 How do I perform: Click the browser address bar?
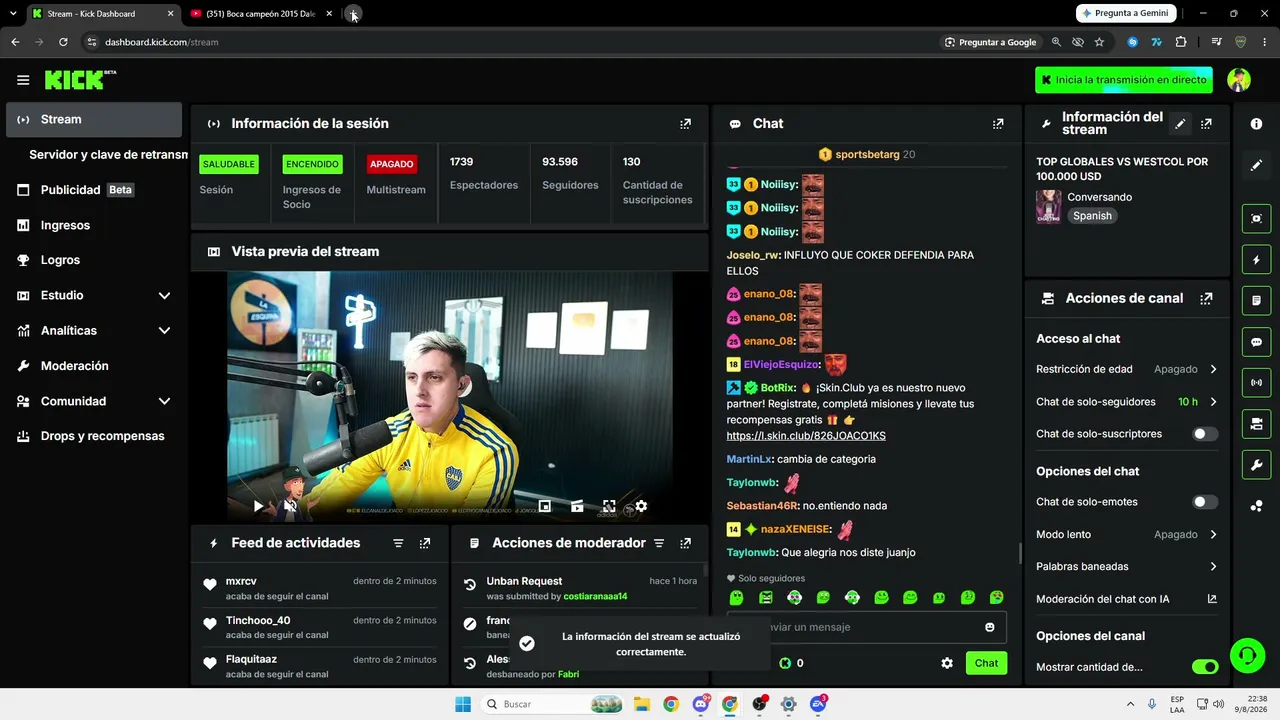pyautogui.click(x=510, y=42)
